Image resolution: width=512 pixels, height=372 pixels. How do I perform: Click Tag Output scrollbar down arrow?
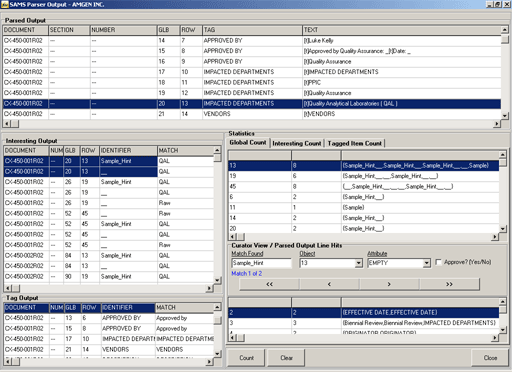(217, 353)
